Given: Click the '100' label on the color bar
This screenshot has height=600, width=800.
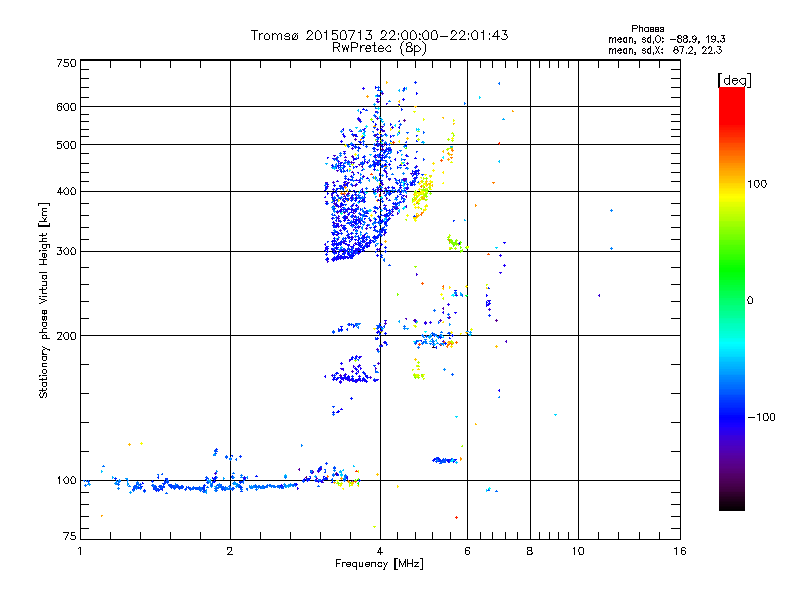Looking at the screenshot, I should click(757, 184).
